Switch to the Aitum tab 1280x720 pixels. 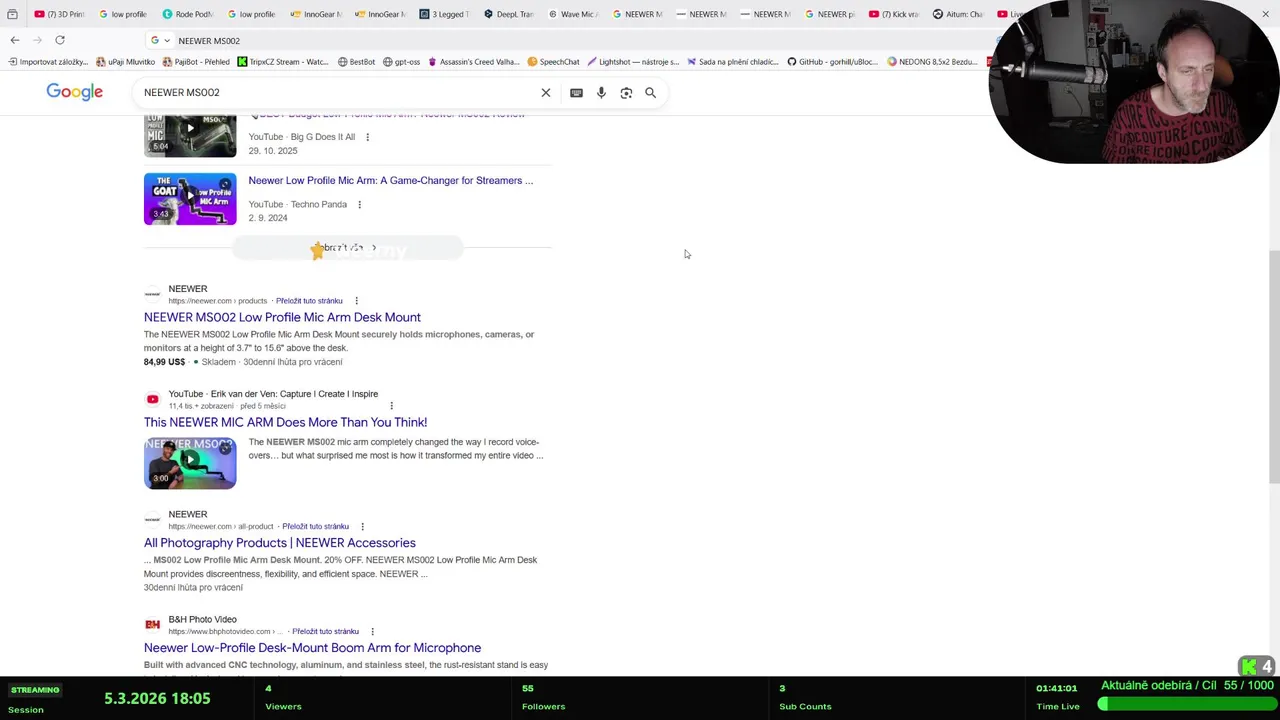point(957,14)
